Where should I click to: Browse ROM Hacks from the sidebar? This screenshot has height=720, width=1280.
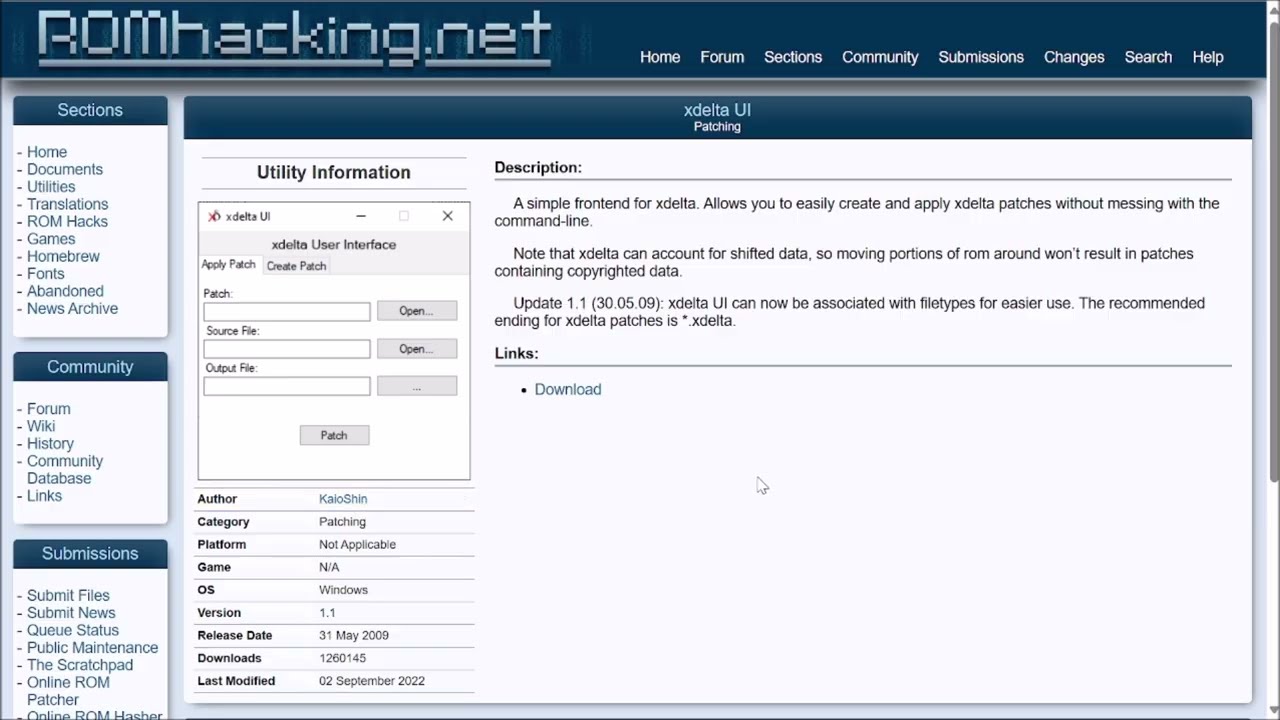click(67, 222)
